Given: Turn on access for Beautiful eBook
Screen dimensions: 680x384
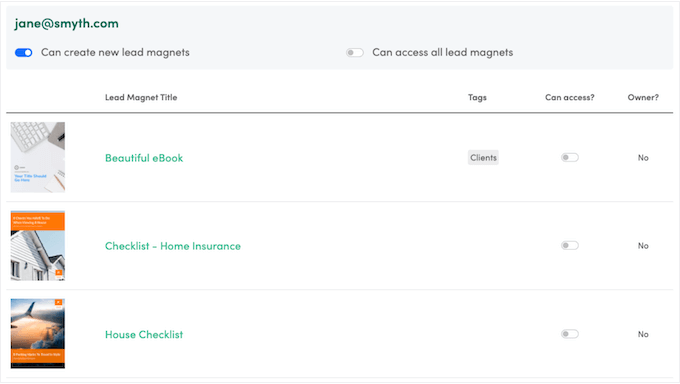Looking at the screenshot, I should pos(569,158).
